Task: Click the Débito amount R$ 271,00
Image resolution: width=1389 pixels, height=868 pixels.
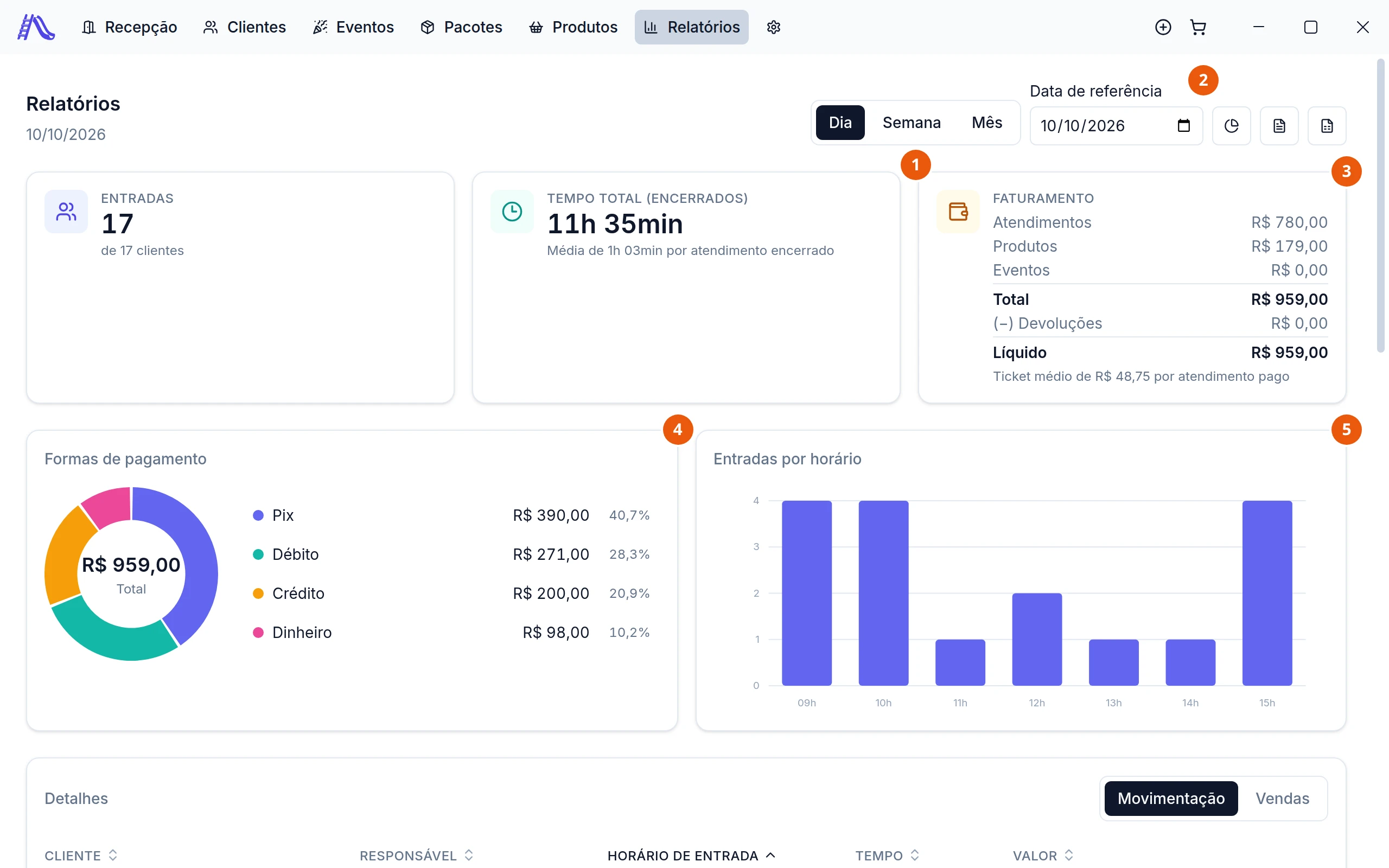Action: [x=550, y=554]
